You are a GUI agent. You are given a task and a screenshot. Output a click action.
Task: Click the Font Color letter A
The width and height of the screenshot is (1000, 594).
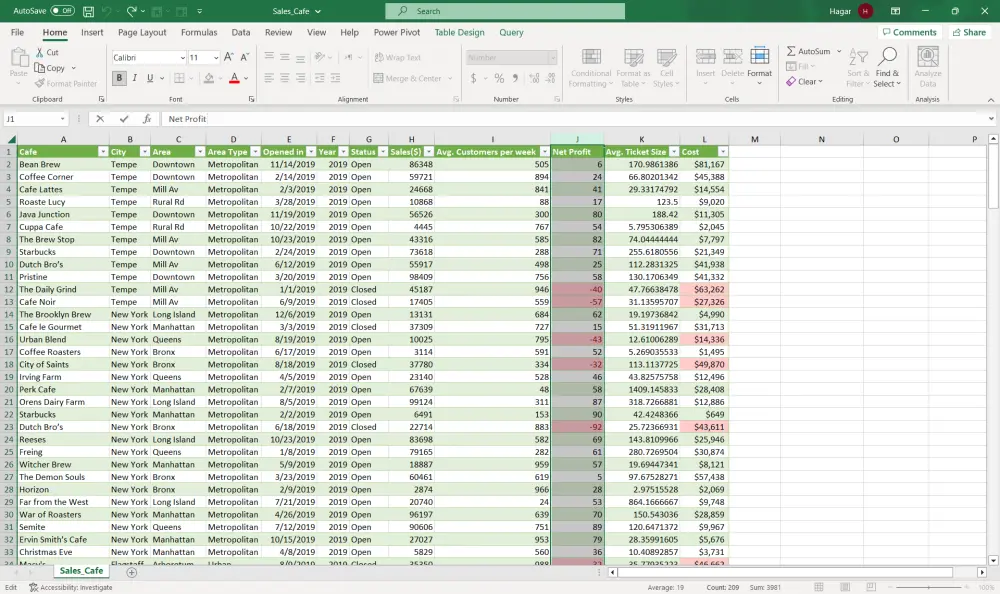(x=234, y=78)
